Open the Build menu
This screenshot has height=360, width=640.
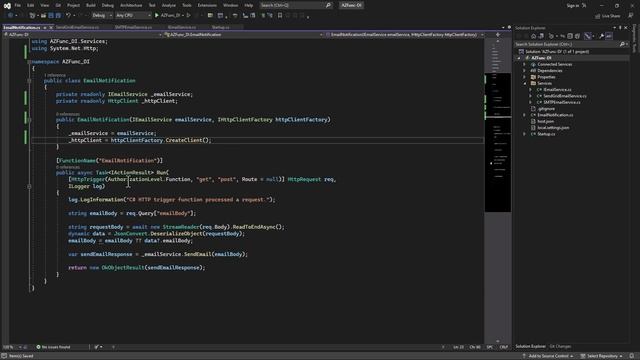coord(91,5)
